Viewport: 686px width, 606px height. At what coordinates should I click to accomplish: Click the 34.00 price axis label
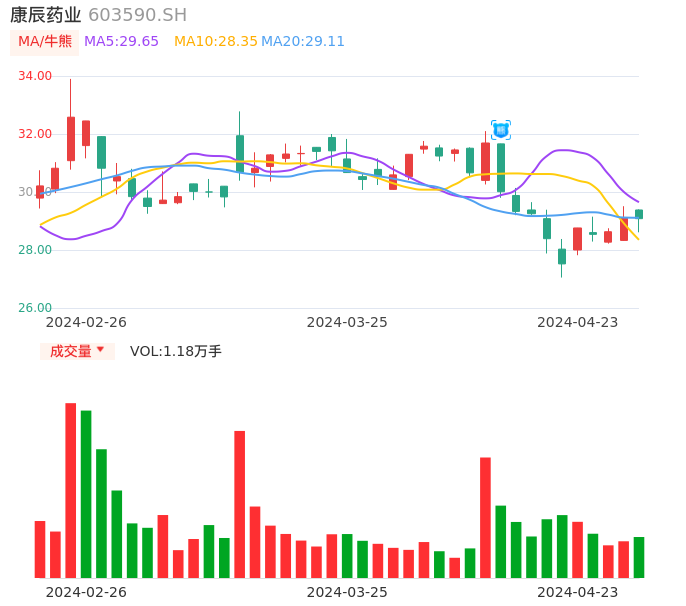(35, 76)
